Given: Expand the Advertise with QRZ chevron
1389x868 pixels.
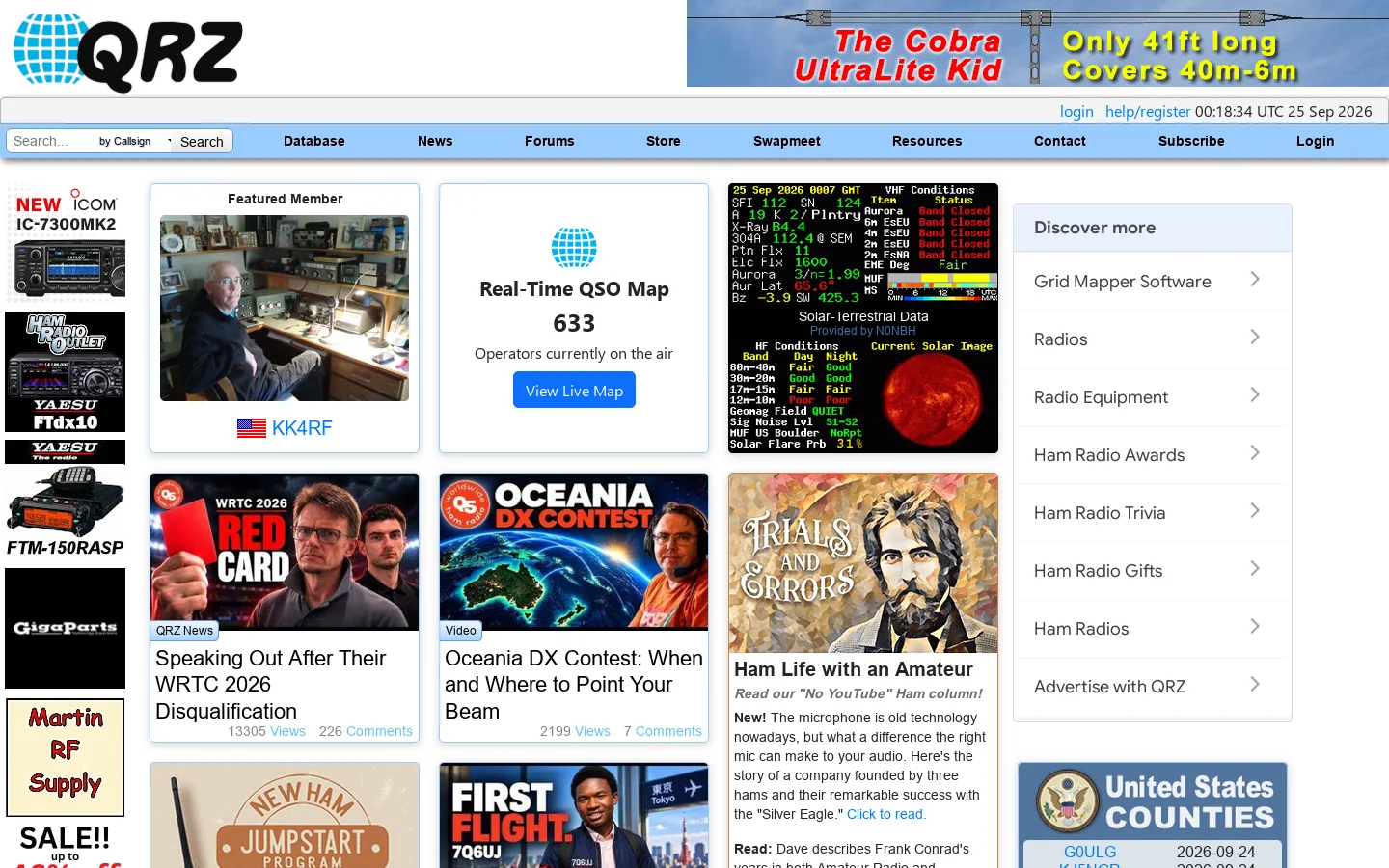Looking at the screenshot, I should [x=1255, y=684].
